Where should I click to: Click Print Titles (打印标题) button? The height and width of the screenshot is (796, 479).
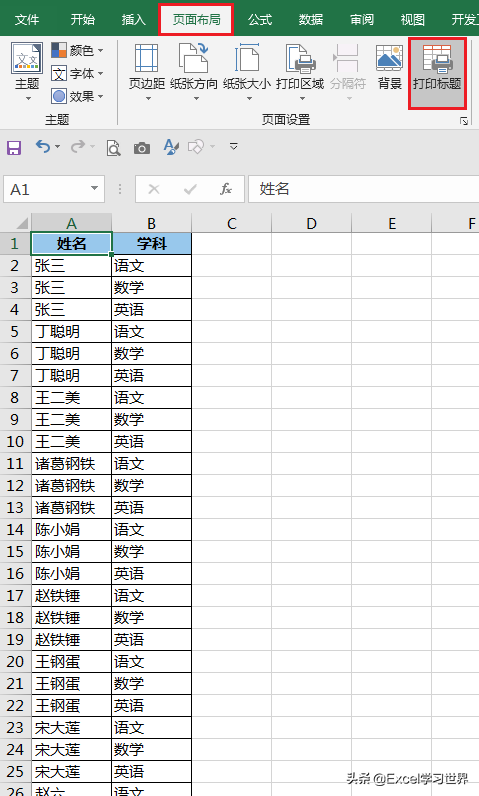[x=437, y=74]
